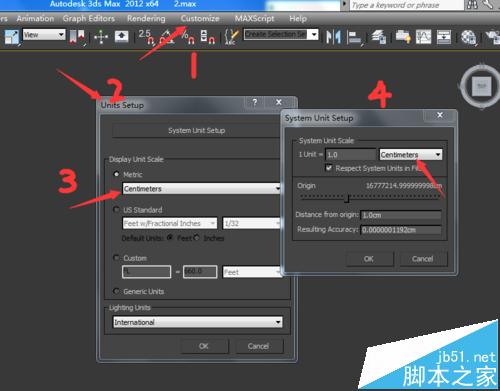Image resolution: width=500 pixels, height=391 pixels.
Task: Click the ViewCube top face
Action: coord(482,86)
